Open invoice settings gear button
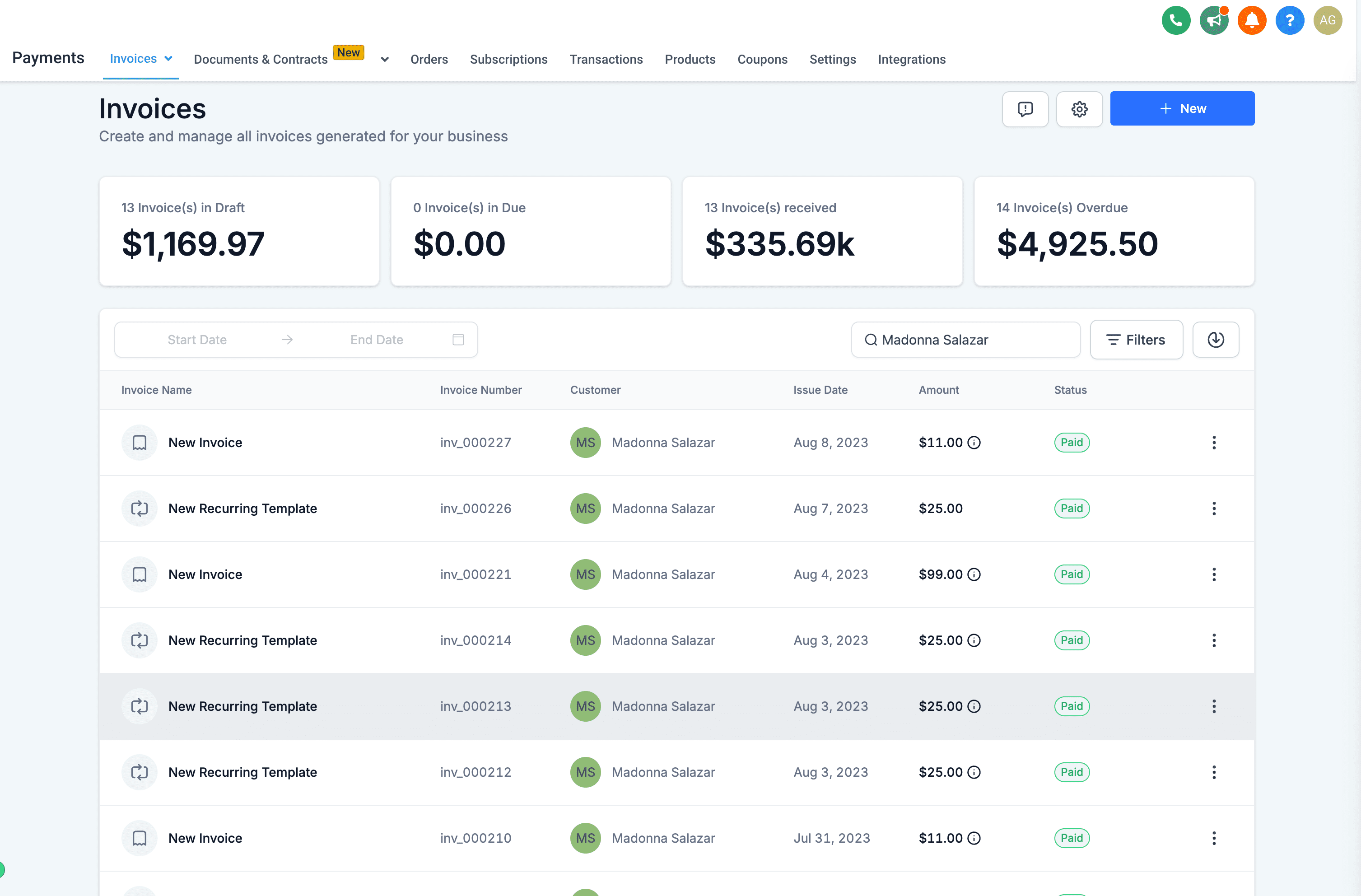 1079,109
